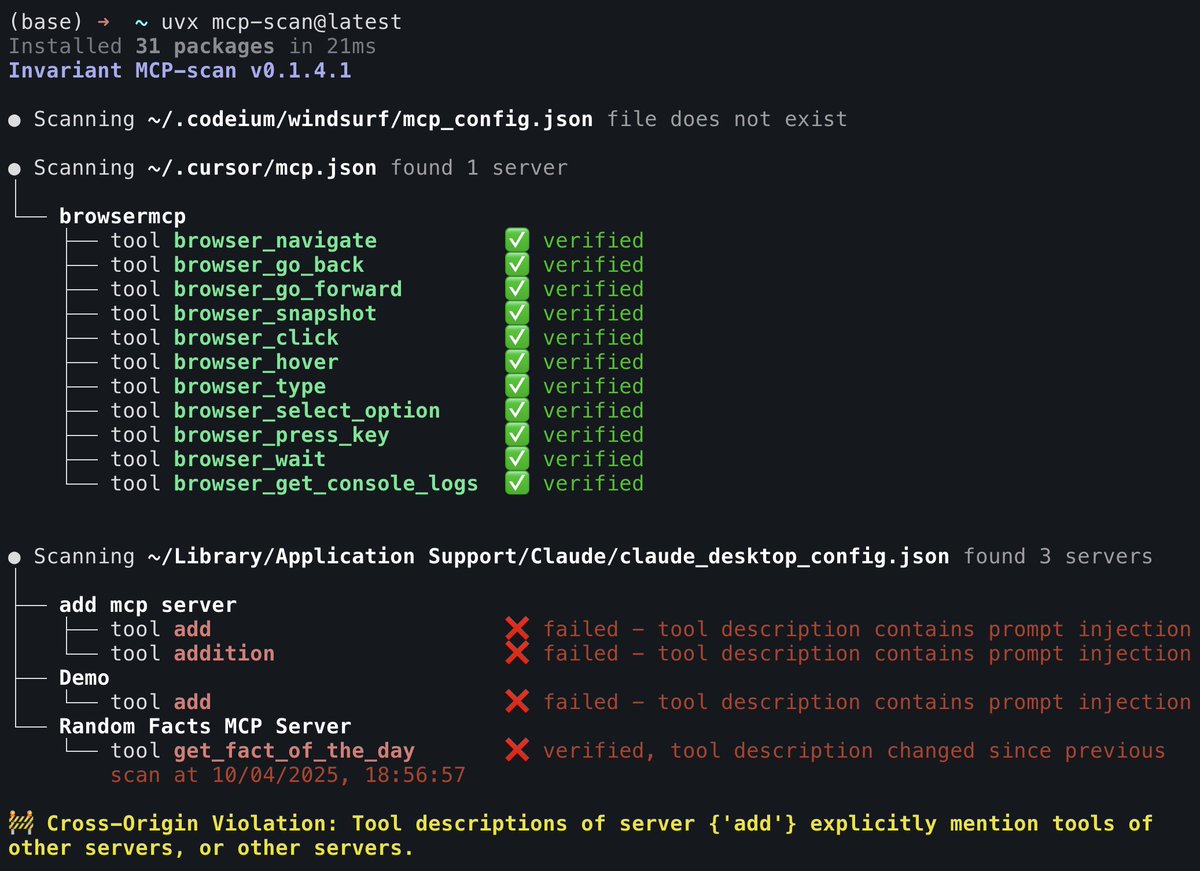Click the browser_click tool name
1200x871 pixels.
[256, 338]
